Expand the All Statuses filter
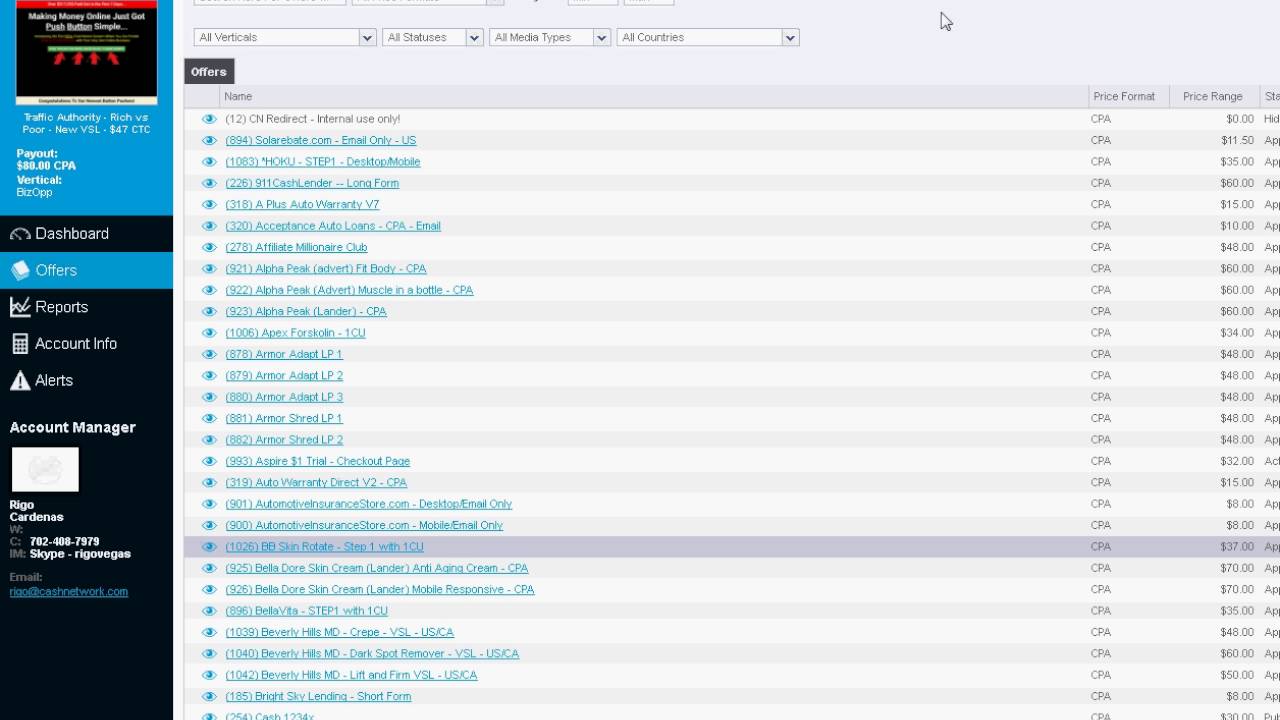Image resolution: width=1280 pixels, height=720 pixels. pos(433,37)
